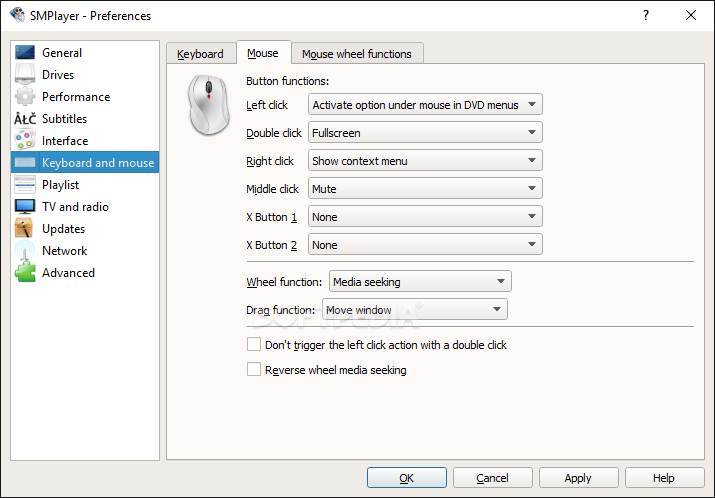Open the Left click function dropdown

425,104
